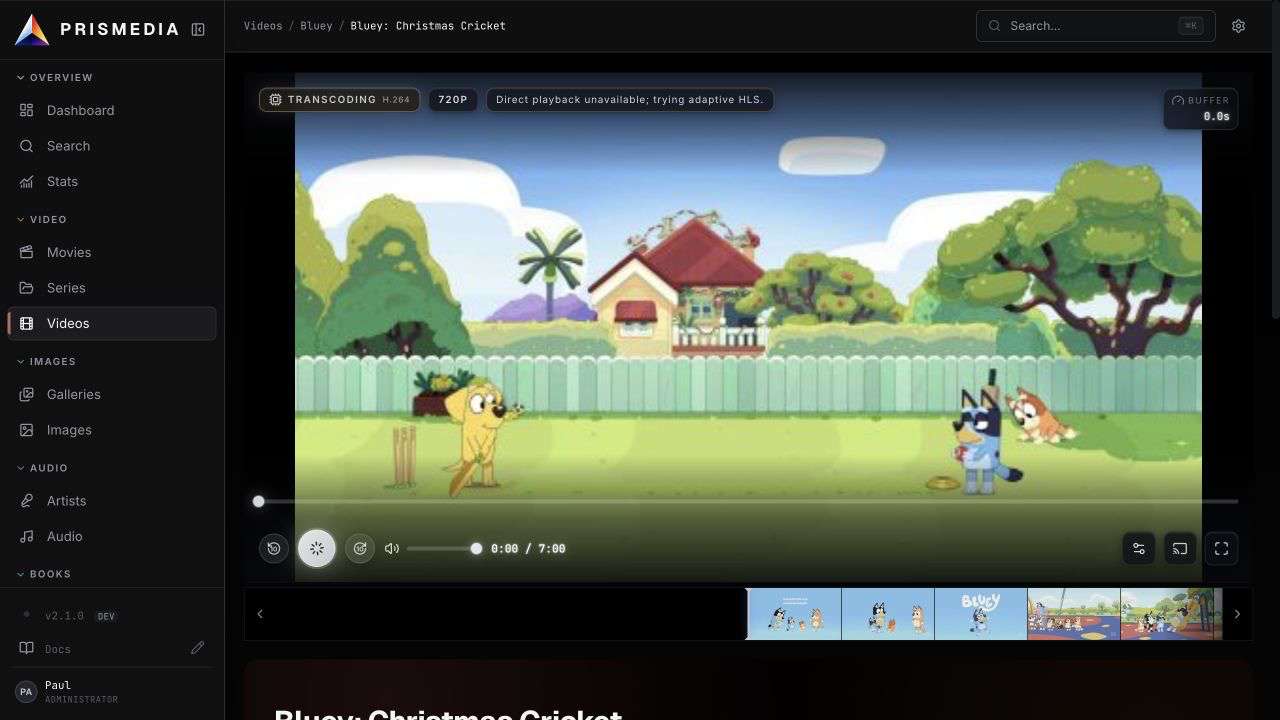Skip forward using the forward icon

[360, 548]
